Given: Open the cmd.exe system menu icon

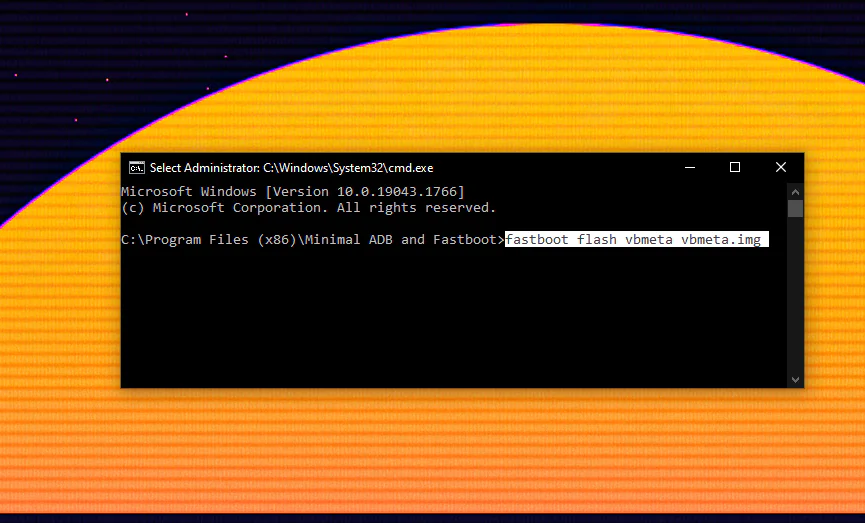Looking at the screenshot, I should point(136,168).
